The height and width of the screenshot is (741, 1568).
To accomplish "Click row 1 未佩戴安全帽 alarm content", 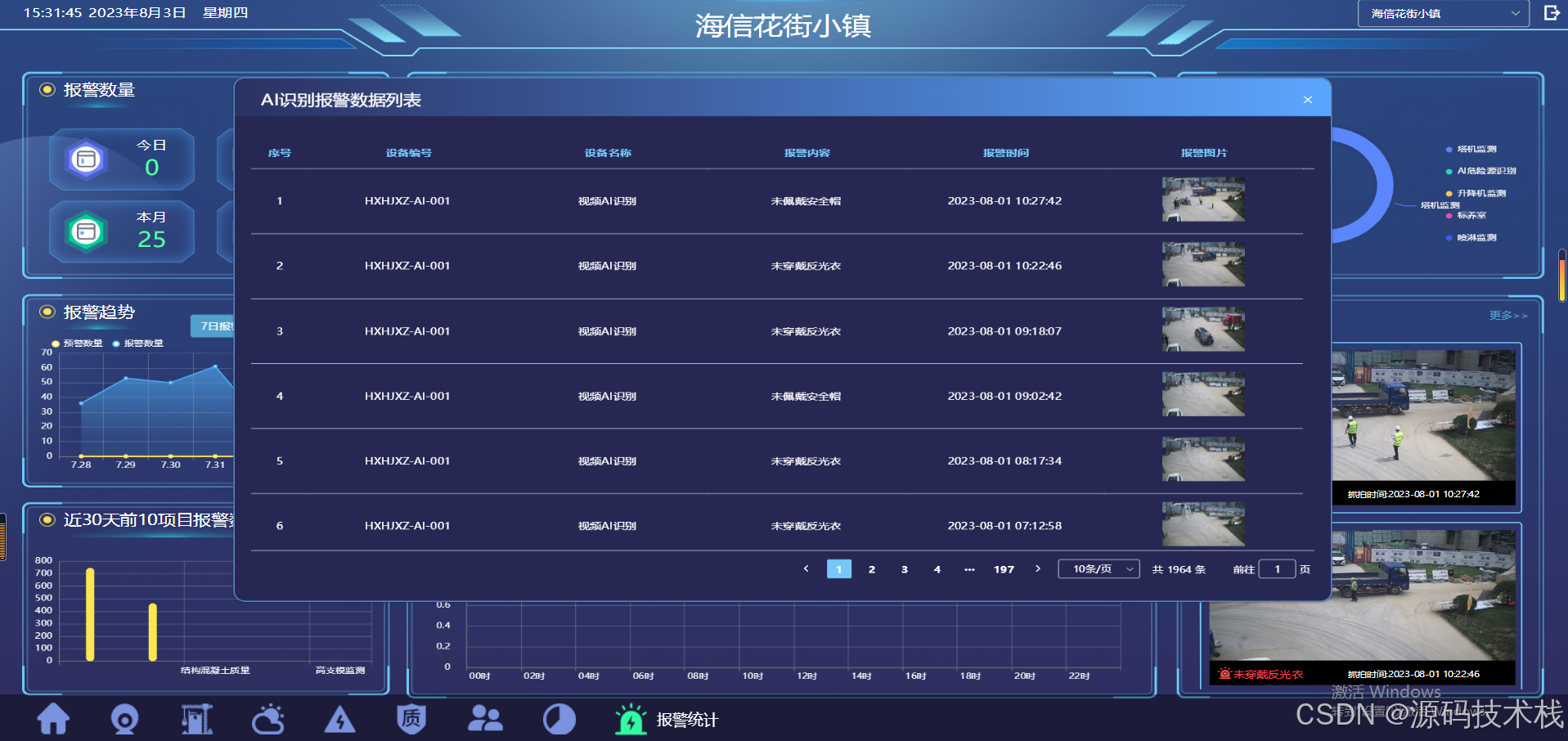I will tap(806, 201).
